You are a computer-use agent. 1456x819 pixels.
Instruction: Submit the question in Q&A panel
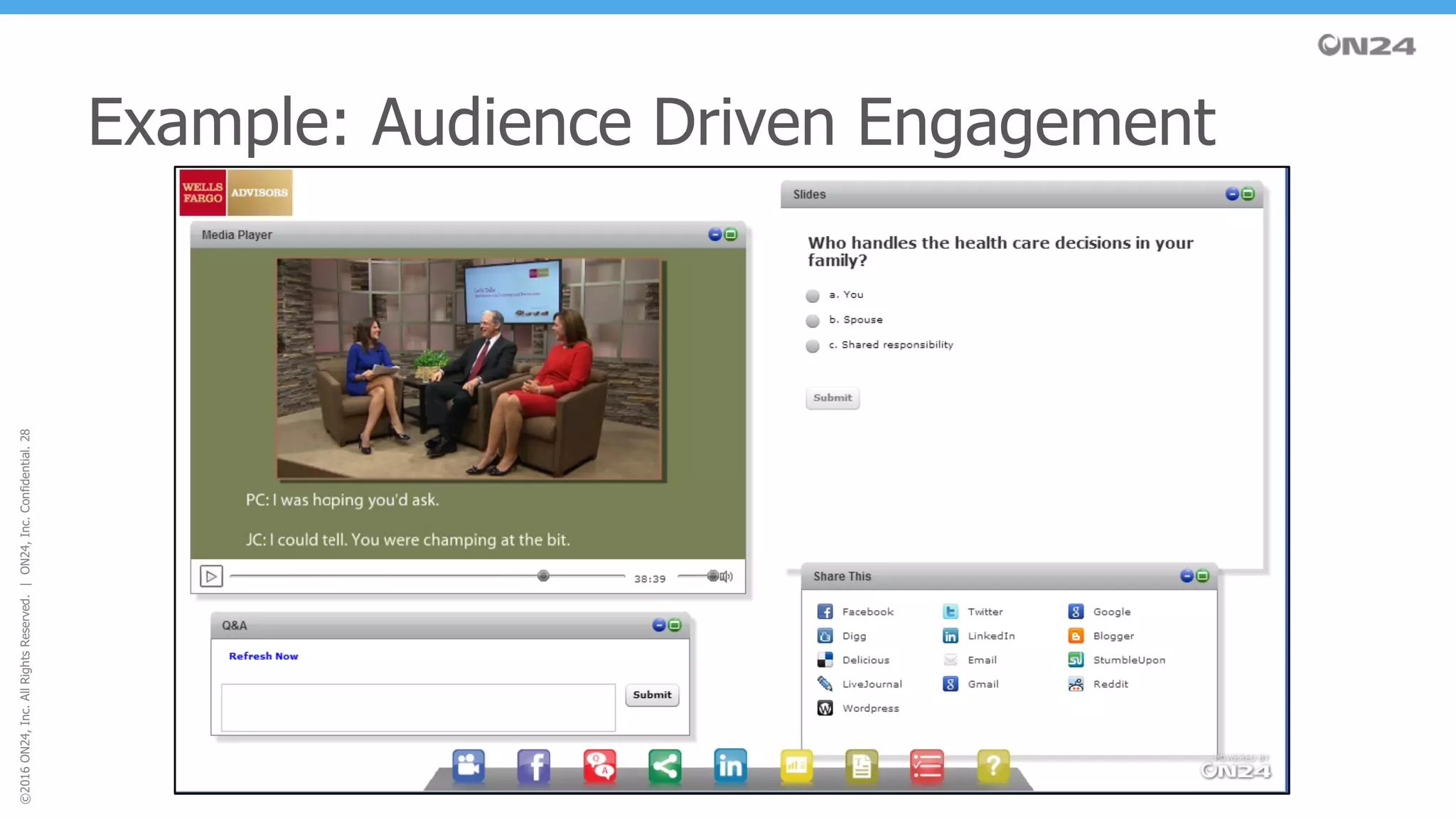click(x=652, y=695)
